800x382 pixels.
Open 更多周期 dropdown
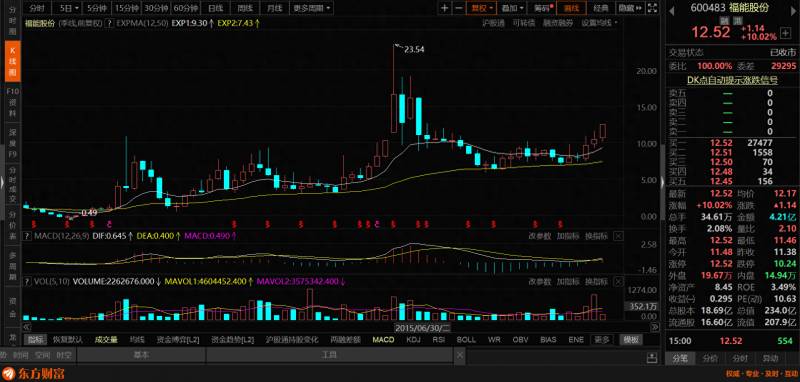[x=311, y=8]
